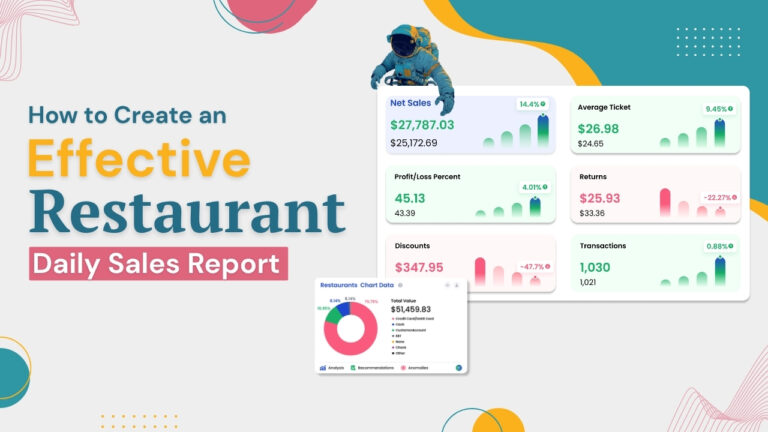Click the $51,459.83 Total Value figure
This screenshot has width=768, height=432.
[x=410, y=309]
